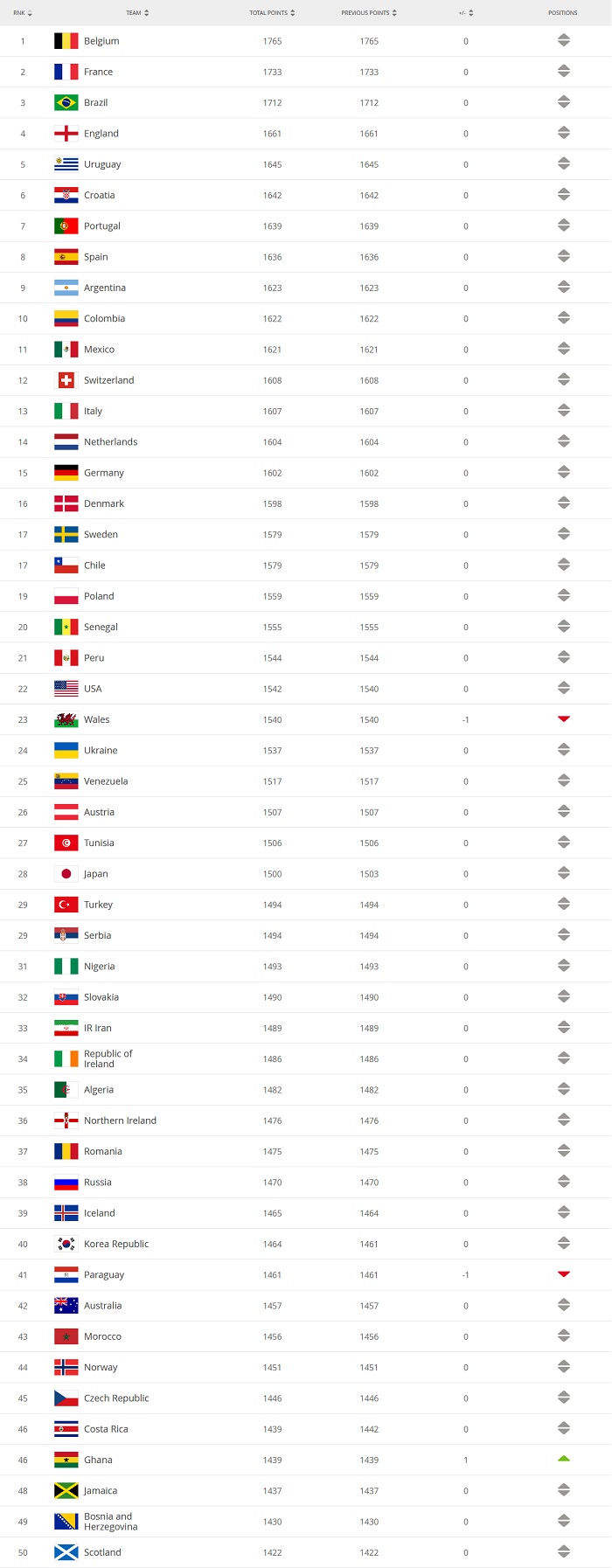
Task: Sort by TOTAL POINTS column header
Action: coord(272,13)
